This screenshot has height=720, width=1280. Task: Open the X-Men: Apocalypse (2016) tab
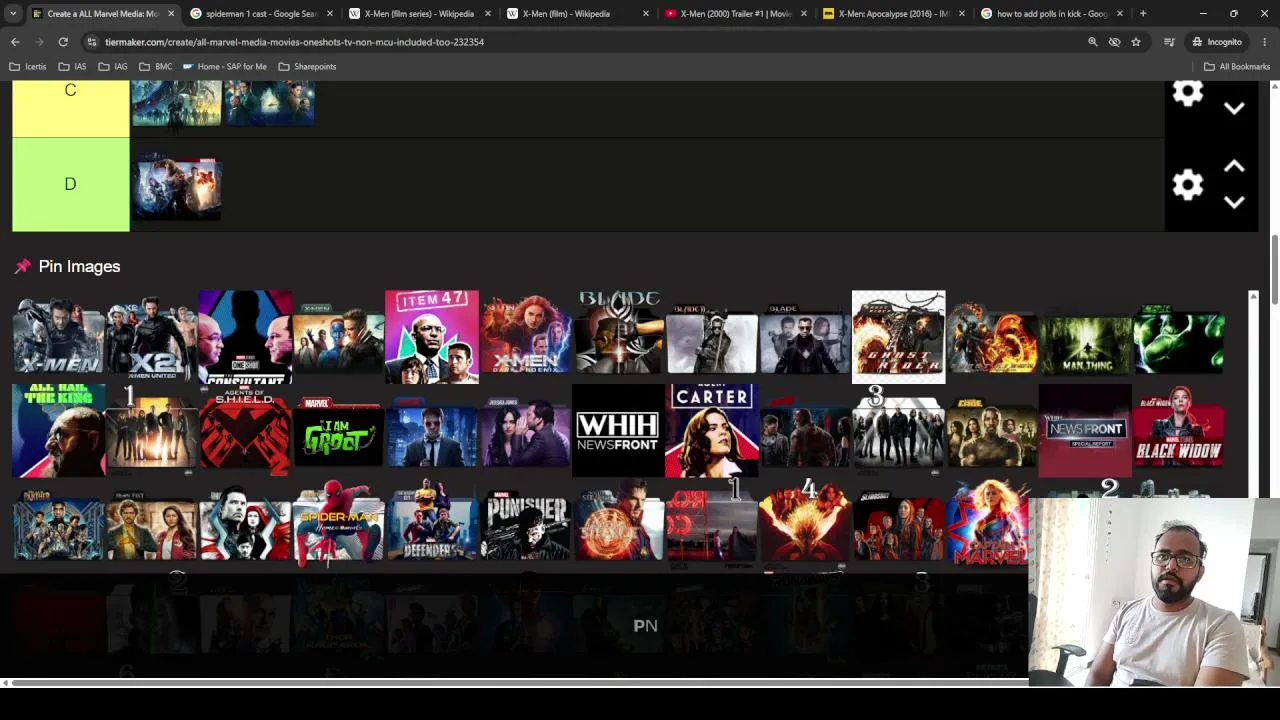[892, 14]
